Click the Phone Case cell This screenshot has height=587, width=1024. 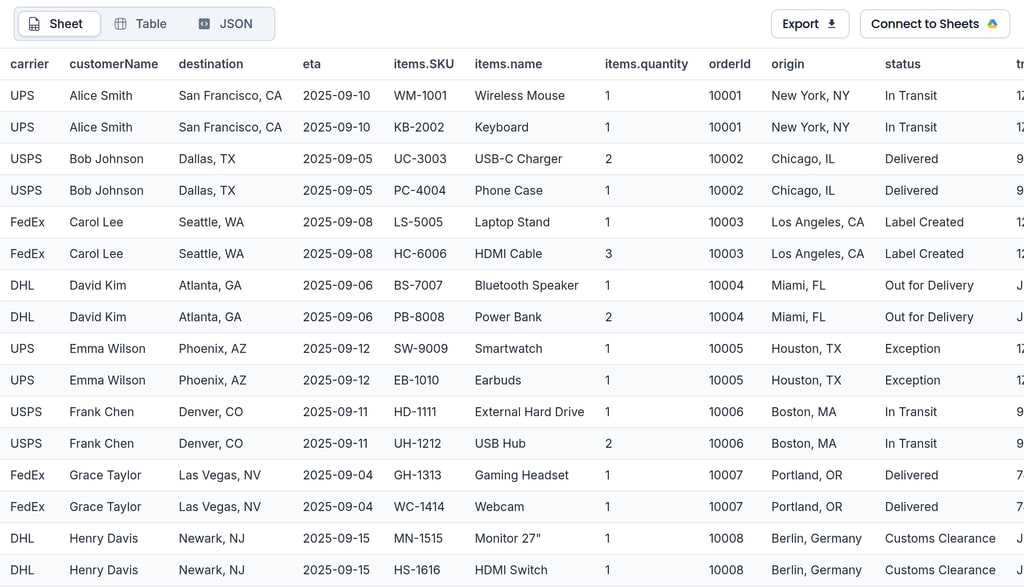pos(509,191)
